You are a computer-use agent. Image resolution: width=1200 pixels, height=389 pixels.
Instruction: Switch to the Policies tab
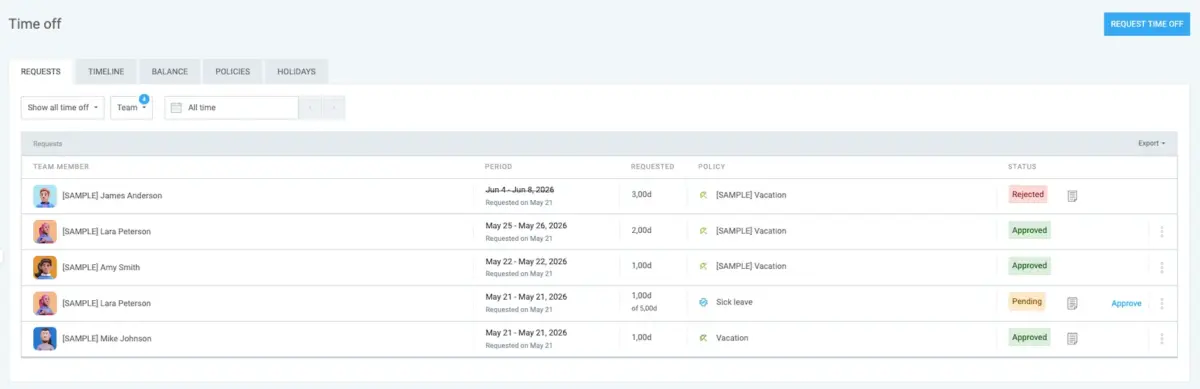click(233, 72)
